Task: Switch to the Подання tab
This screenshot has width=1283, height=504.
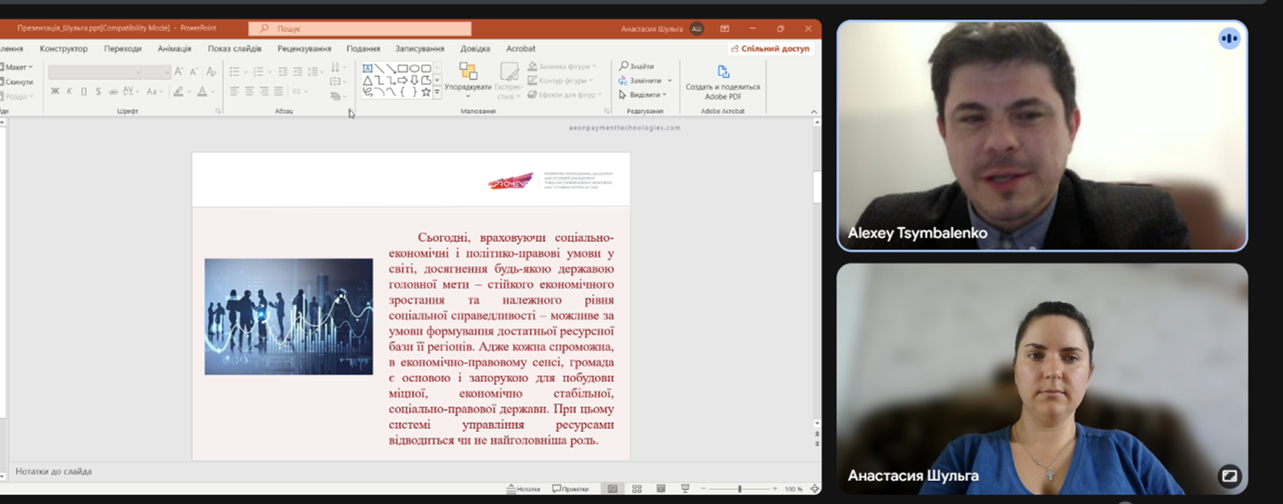Action: click(363, 48)
